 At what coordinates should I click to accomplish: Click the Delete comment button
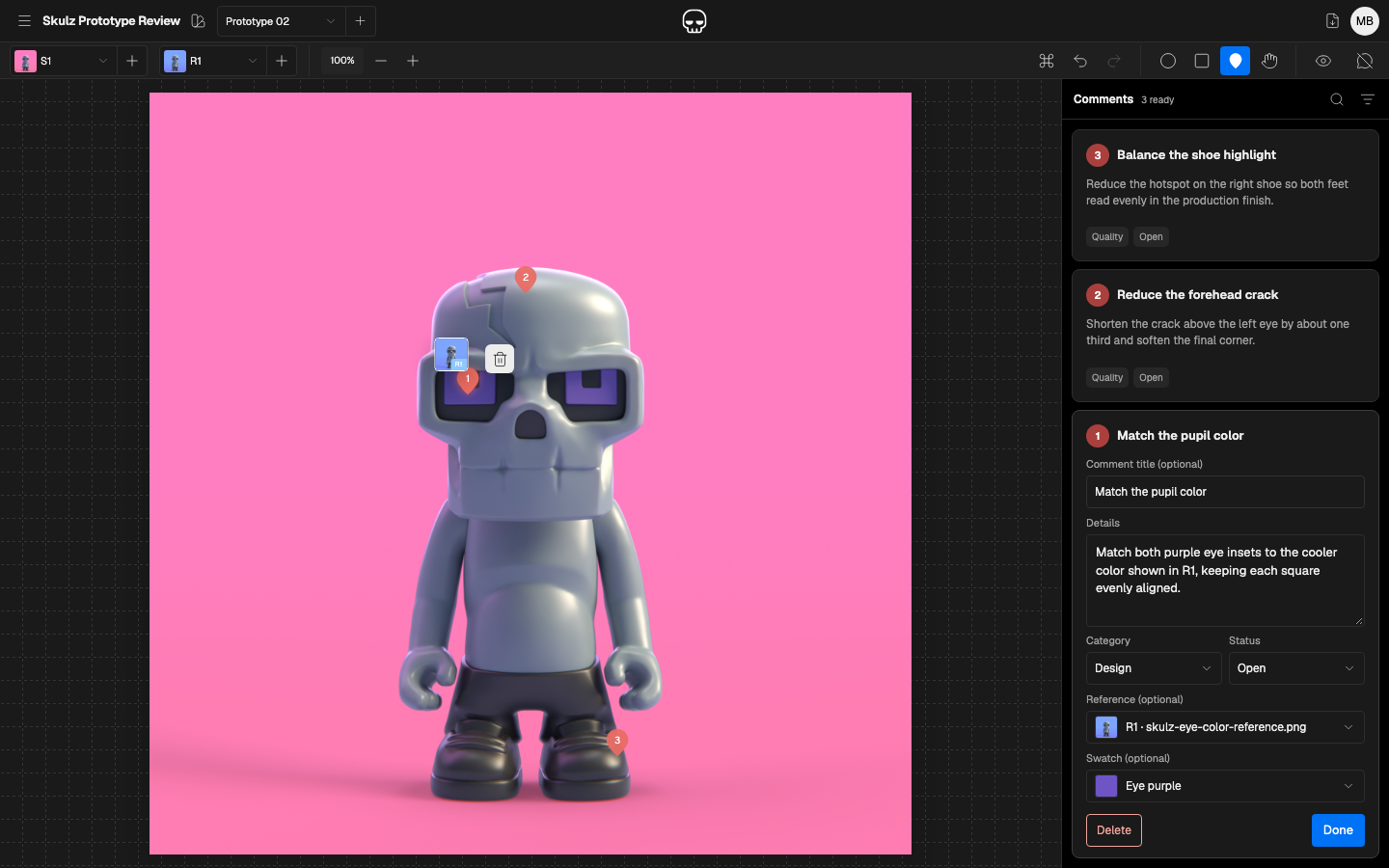click(1114, 830)
